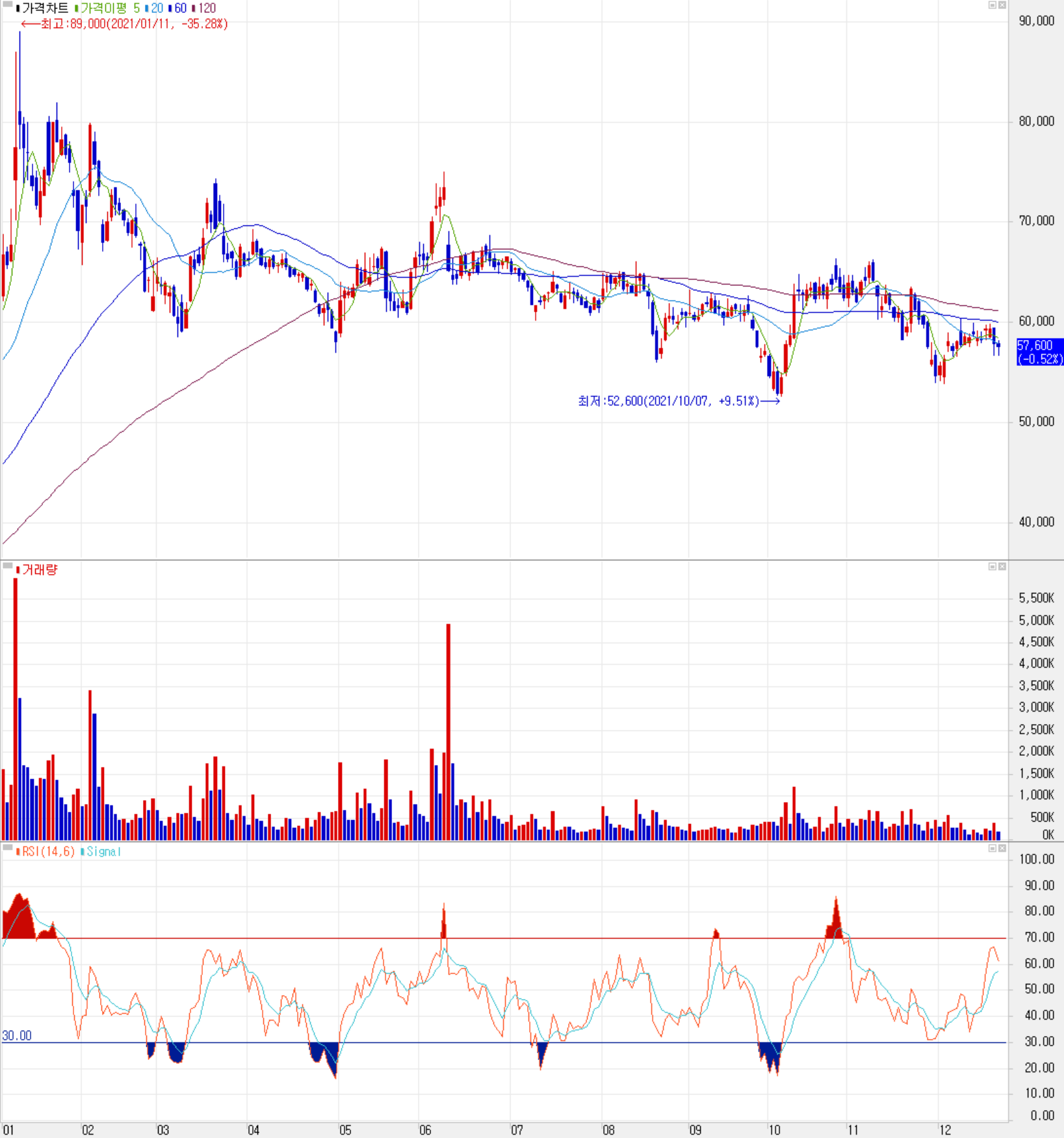Click the 06 month label on time axis
This screenshot has width=1064, height=1138.
coord(425,1130)
